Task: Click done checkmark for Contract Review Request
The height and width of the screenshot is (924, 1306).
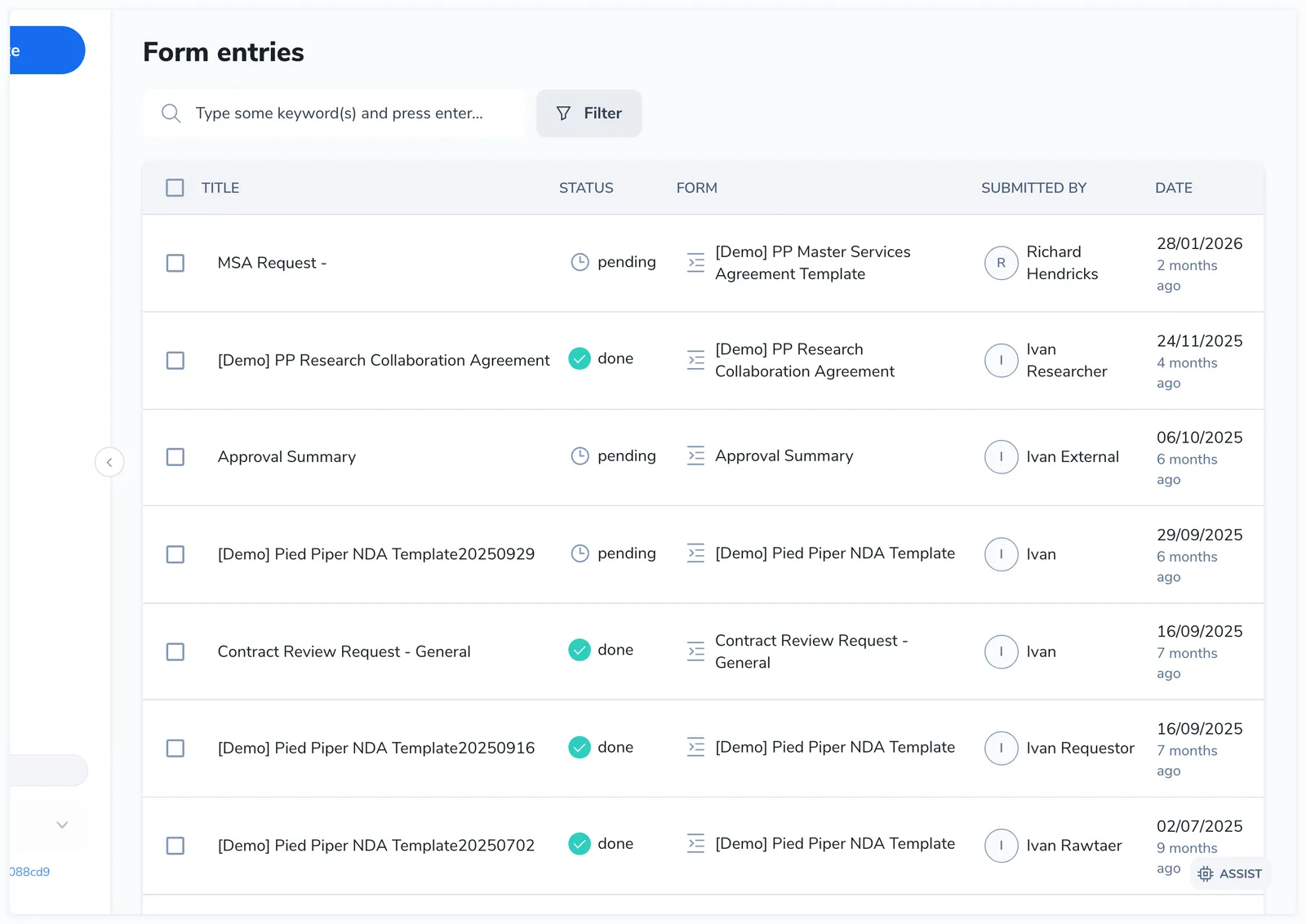Action: (580, 650)
